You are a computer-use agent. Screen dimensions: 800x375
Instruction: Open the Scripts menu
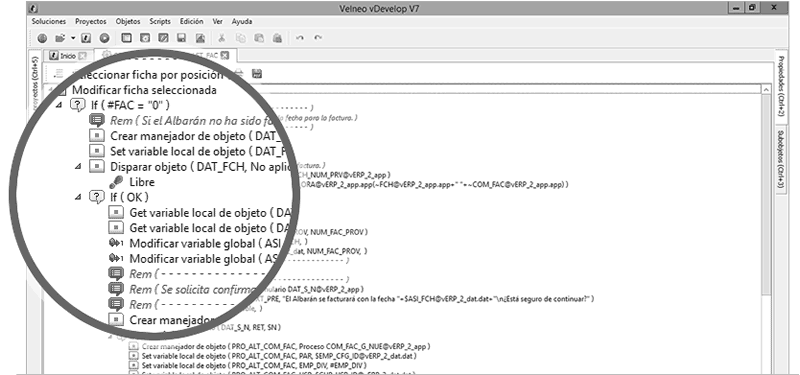pyautogui.click(x=160, y=21)
